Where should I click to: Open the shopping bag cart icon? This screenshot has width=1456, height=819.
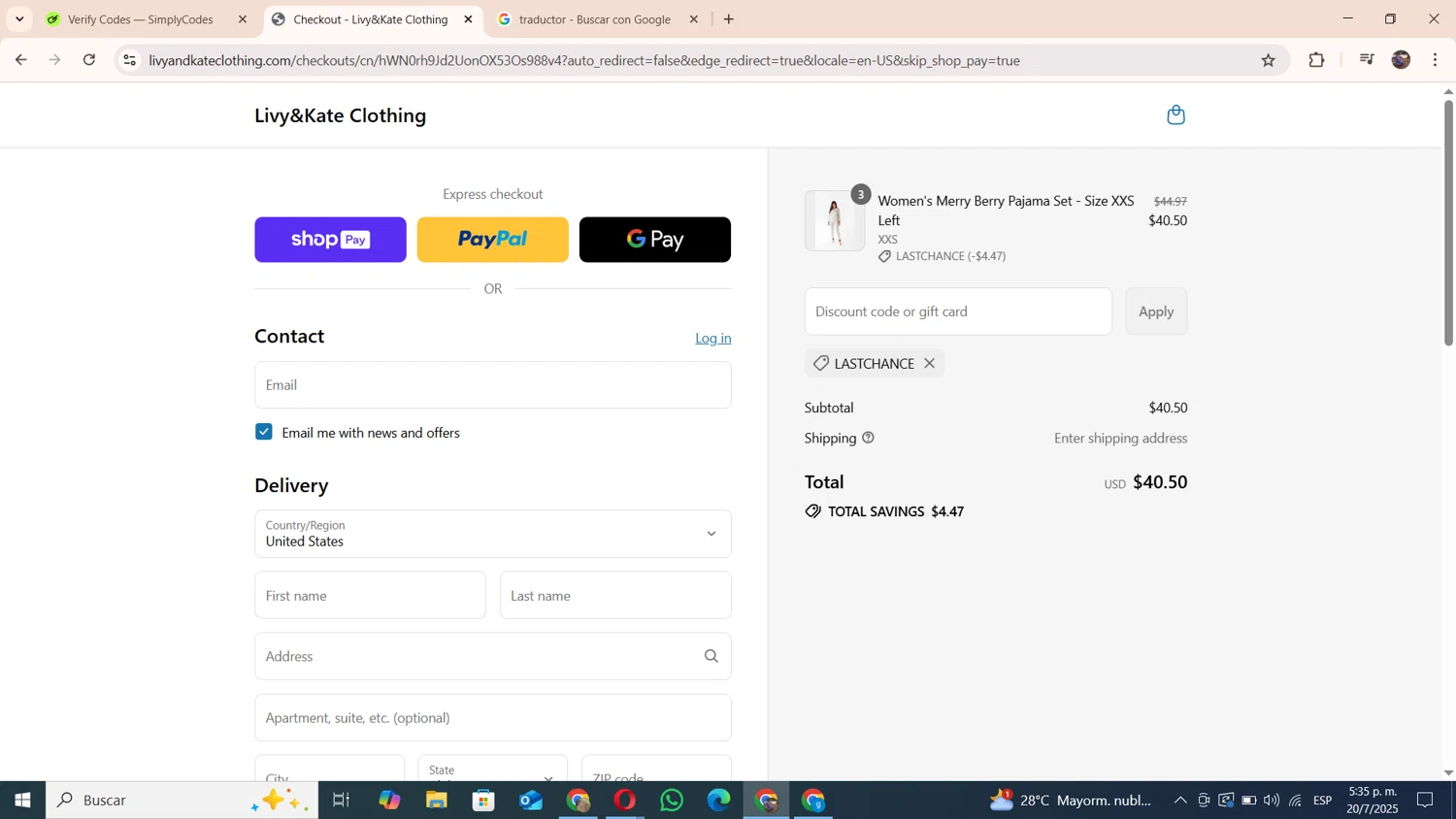coord(1175,115)
